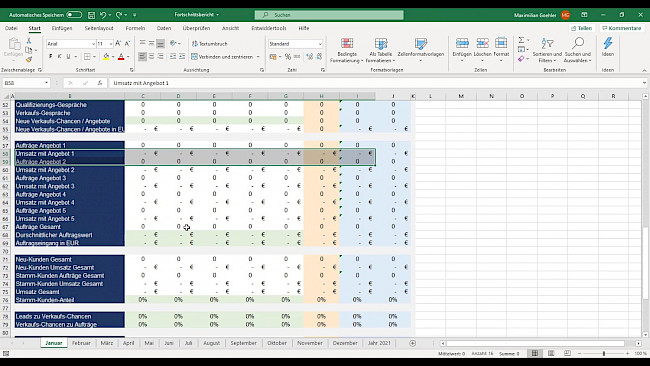Switch to the Einfügen ribbon tab

coord(62,28)
